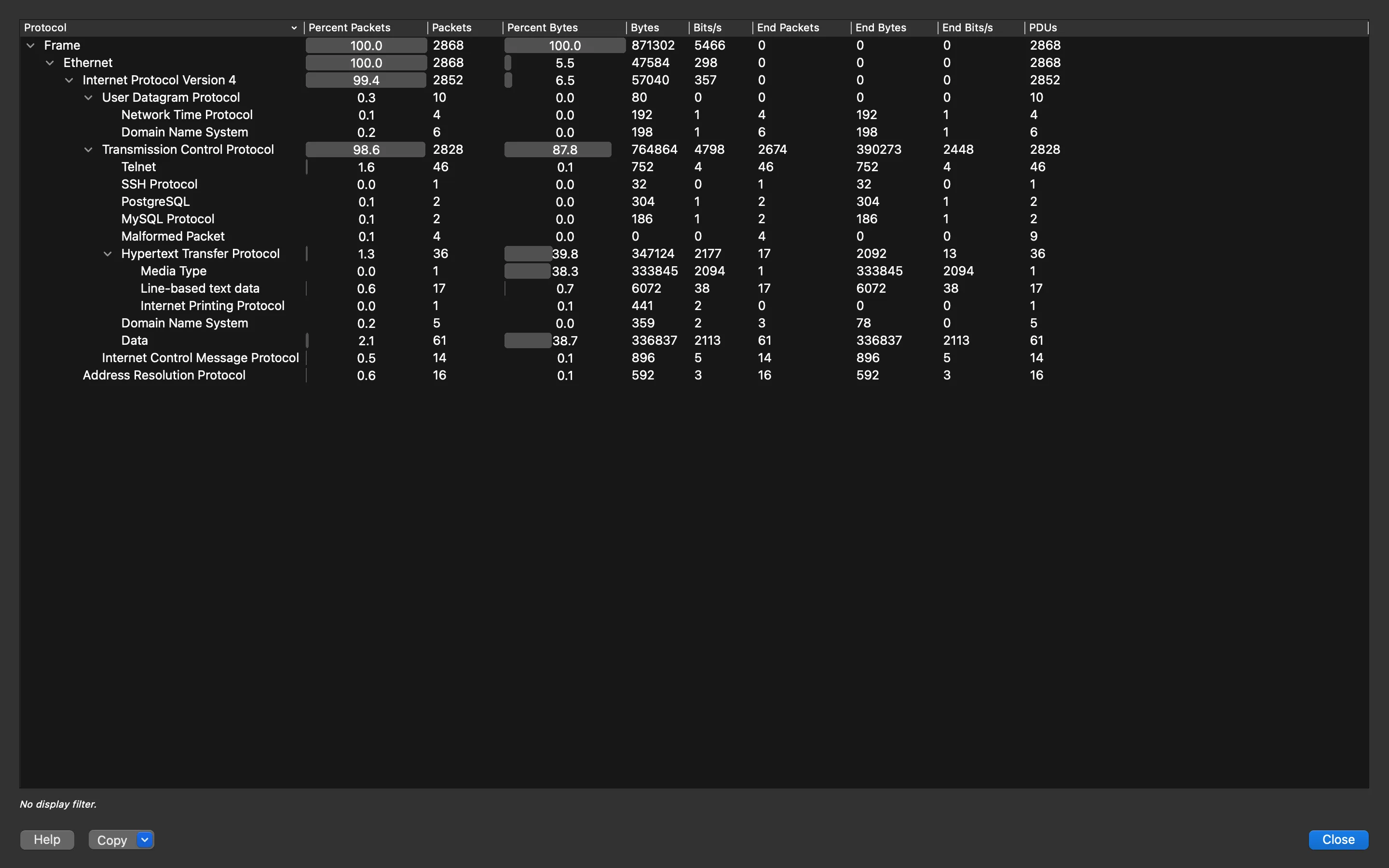The width and height of the screenshot is (1389, 868).
Task: Toggle visibility of User Datagram Protocol
Action: [x=88, y=97]
